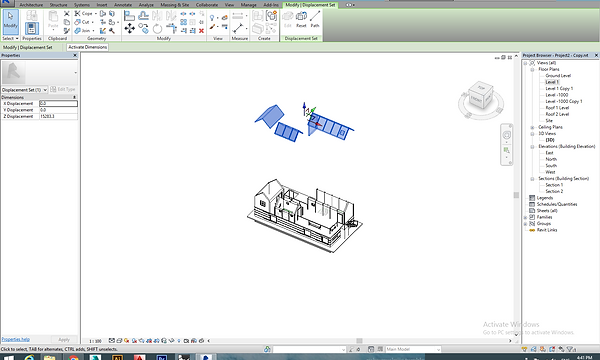Open the Structure ribbon tab
Screen dimensions: 600x360
click(59, 5)
